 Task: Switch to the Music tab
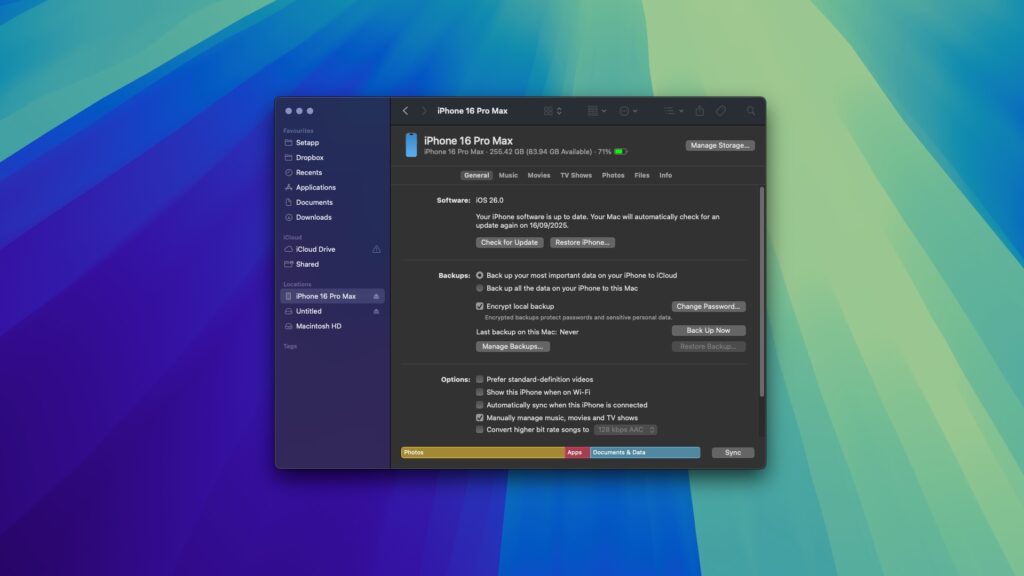point(508,176)
